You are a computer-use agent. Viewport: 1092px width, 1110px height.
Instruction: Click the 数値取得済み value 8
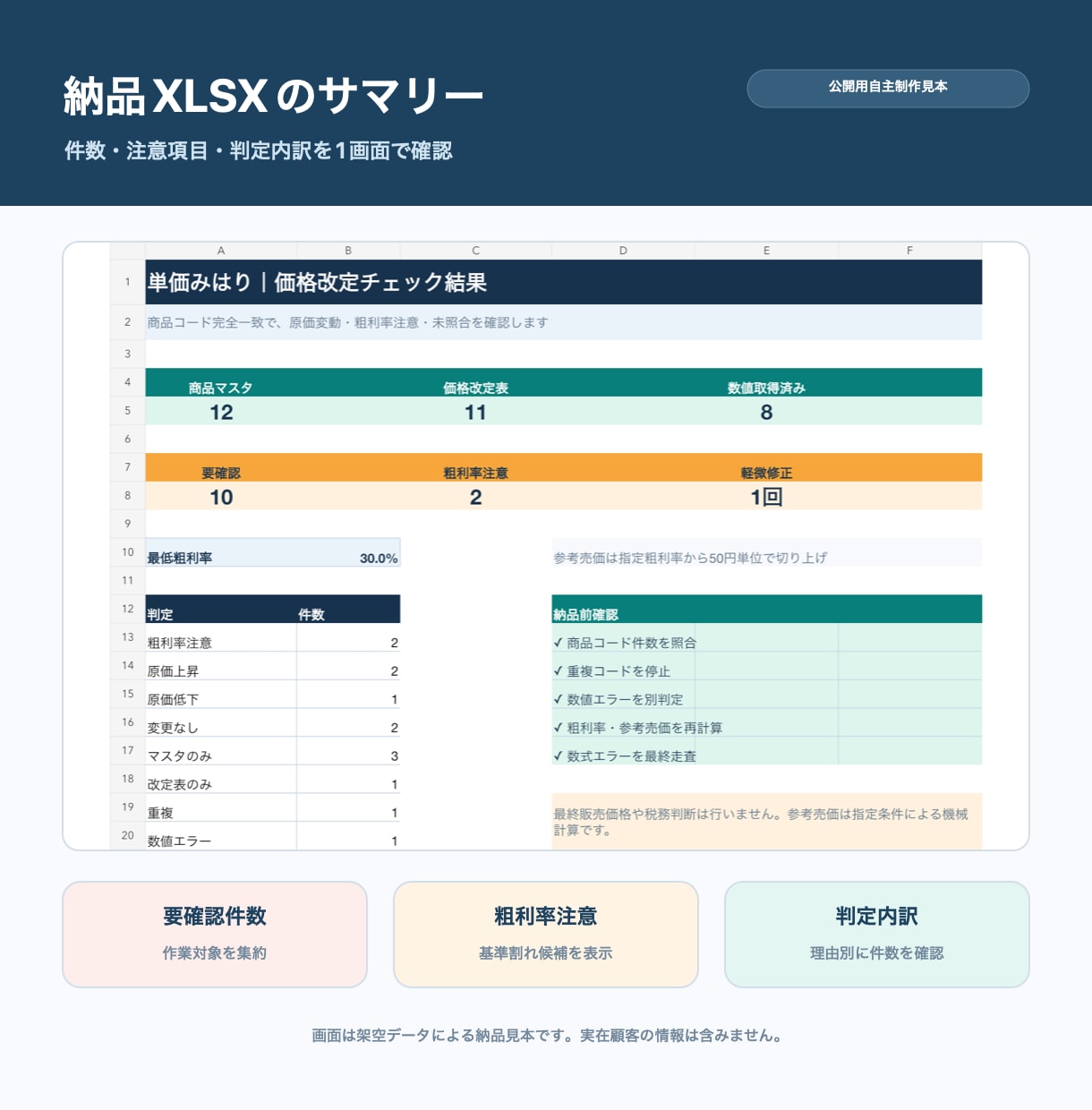tap(766, 412)
